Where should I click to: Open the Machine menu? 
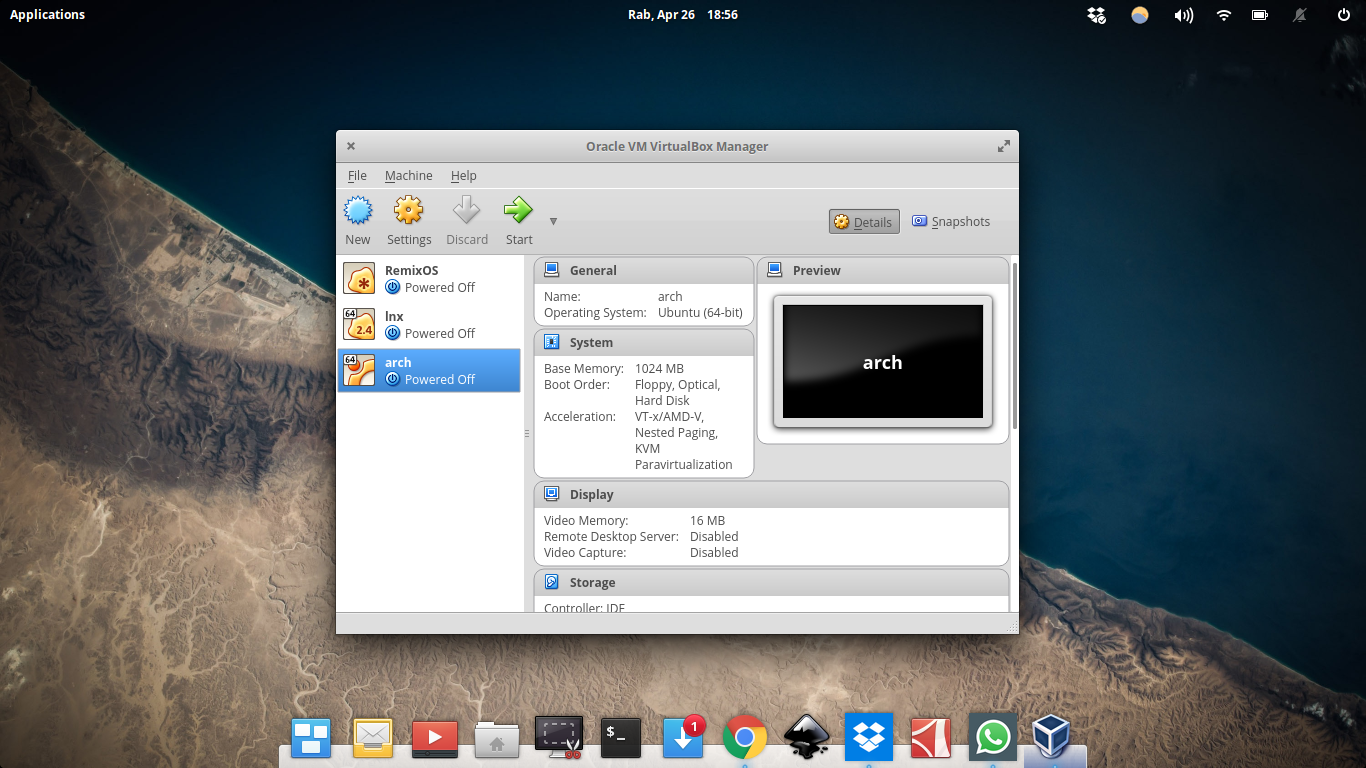tap(408, 175)
